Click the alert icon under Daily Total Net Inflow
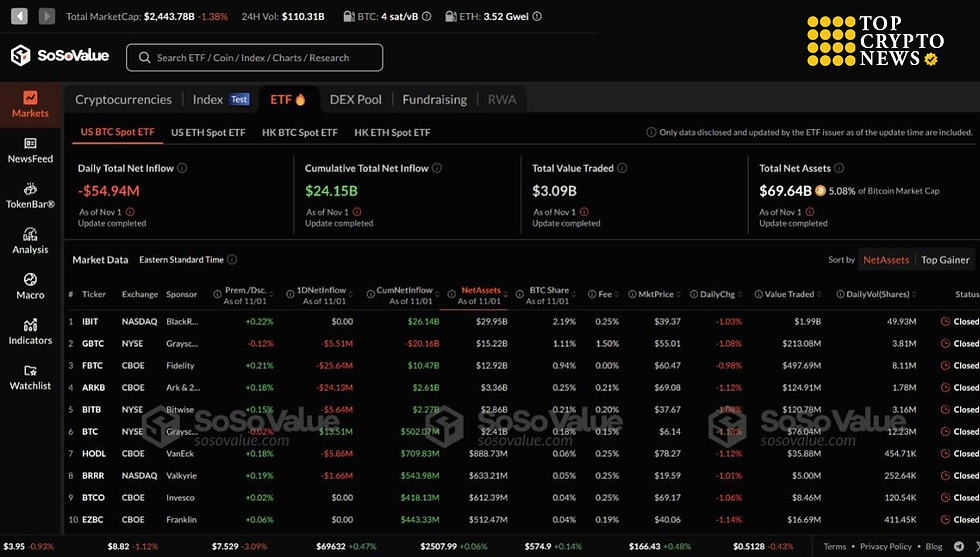 (x=130, y=212)
